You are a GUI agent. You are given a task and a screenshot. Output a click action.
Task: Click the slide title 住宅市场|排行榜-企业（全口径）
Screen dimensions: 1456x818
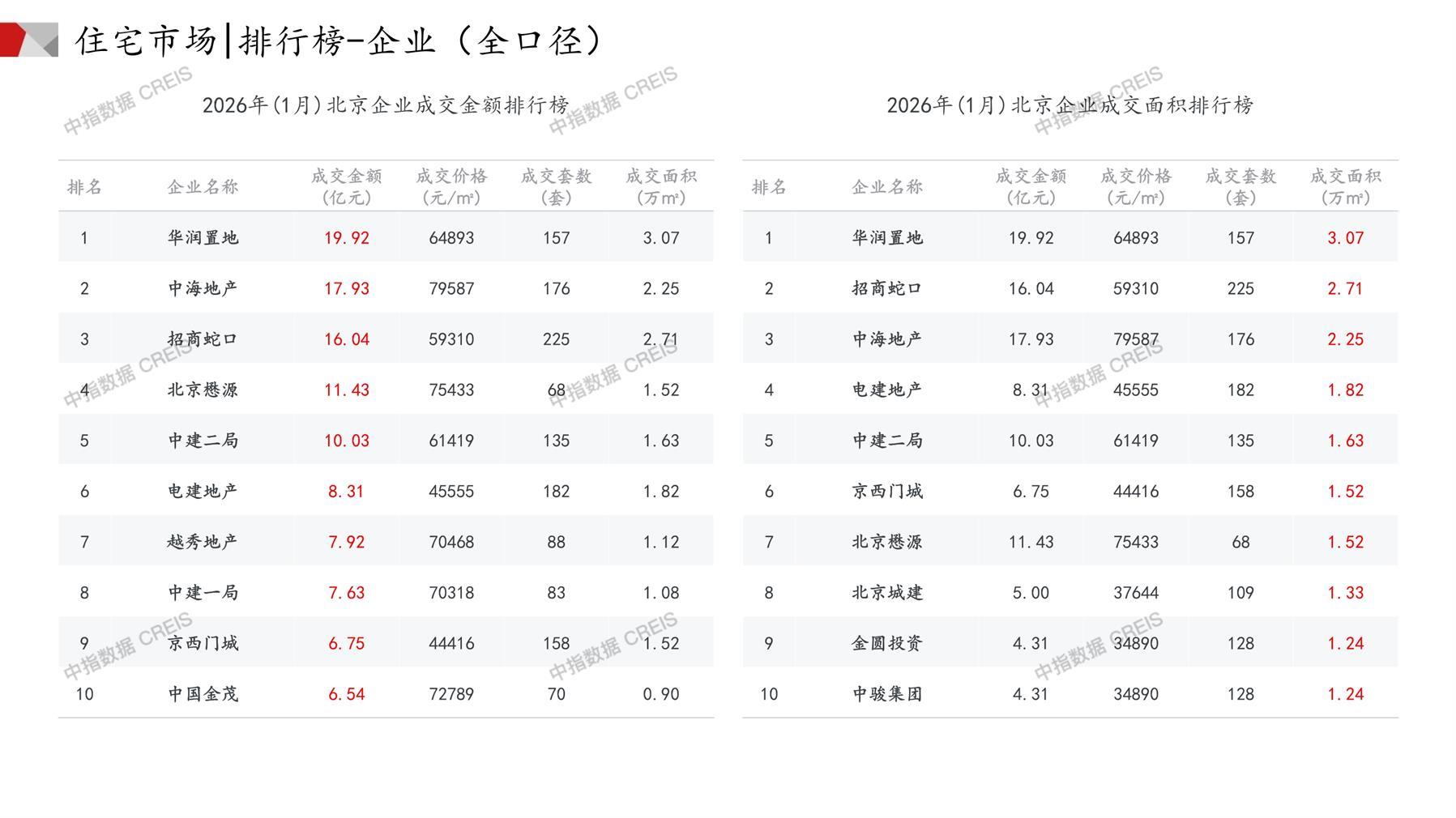pos(340,40)
